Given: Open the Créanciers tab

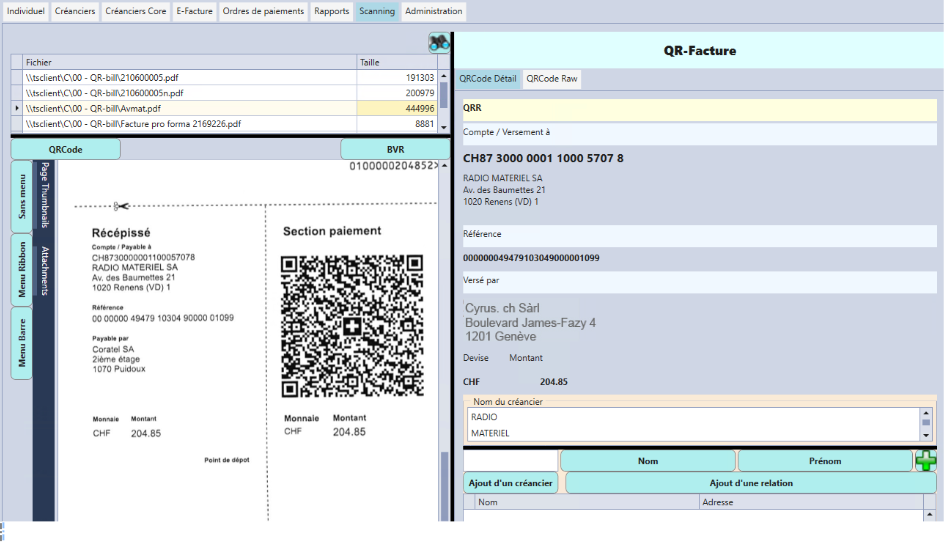Looking at the screenshot, I should click(75, 11).
